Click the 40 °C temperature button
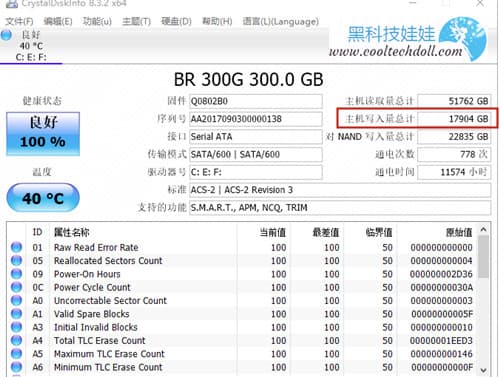500x377 pixels. [43, 198]
